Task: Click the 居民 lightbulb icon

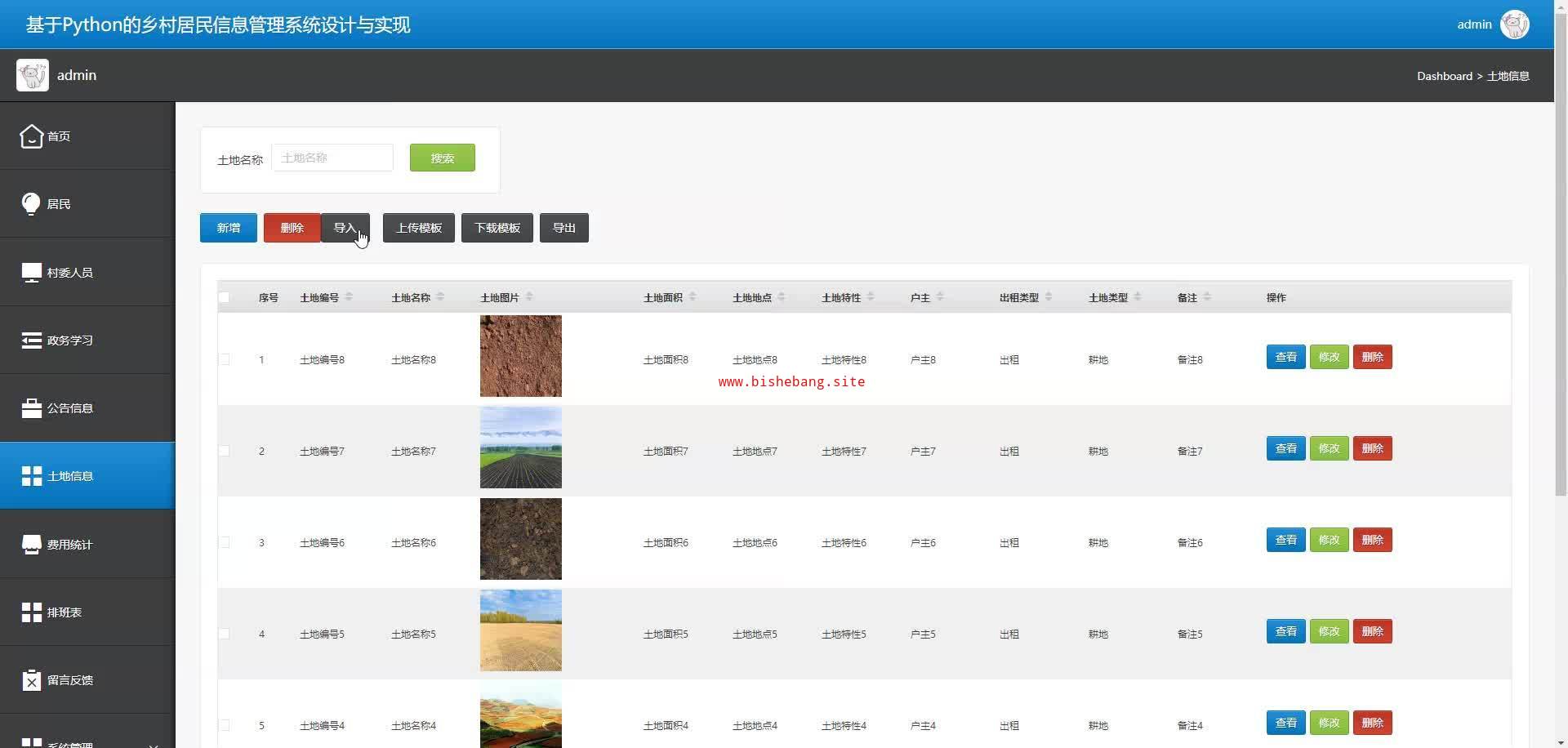Action: [x=31, y=204]
